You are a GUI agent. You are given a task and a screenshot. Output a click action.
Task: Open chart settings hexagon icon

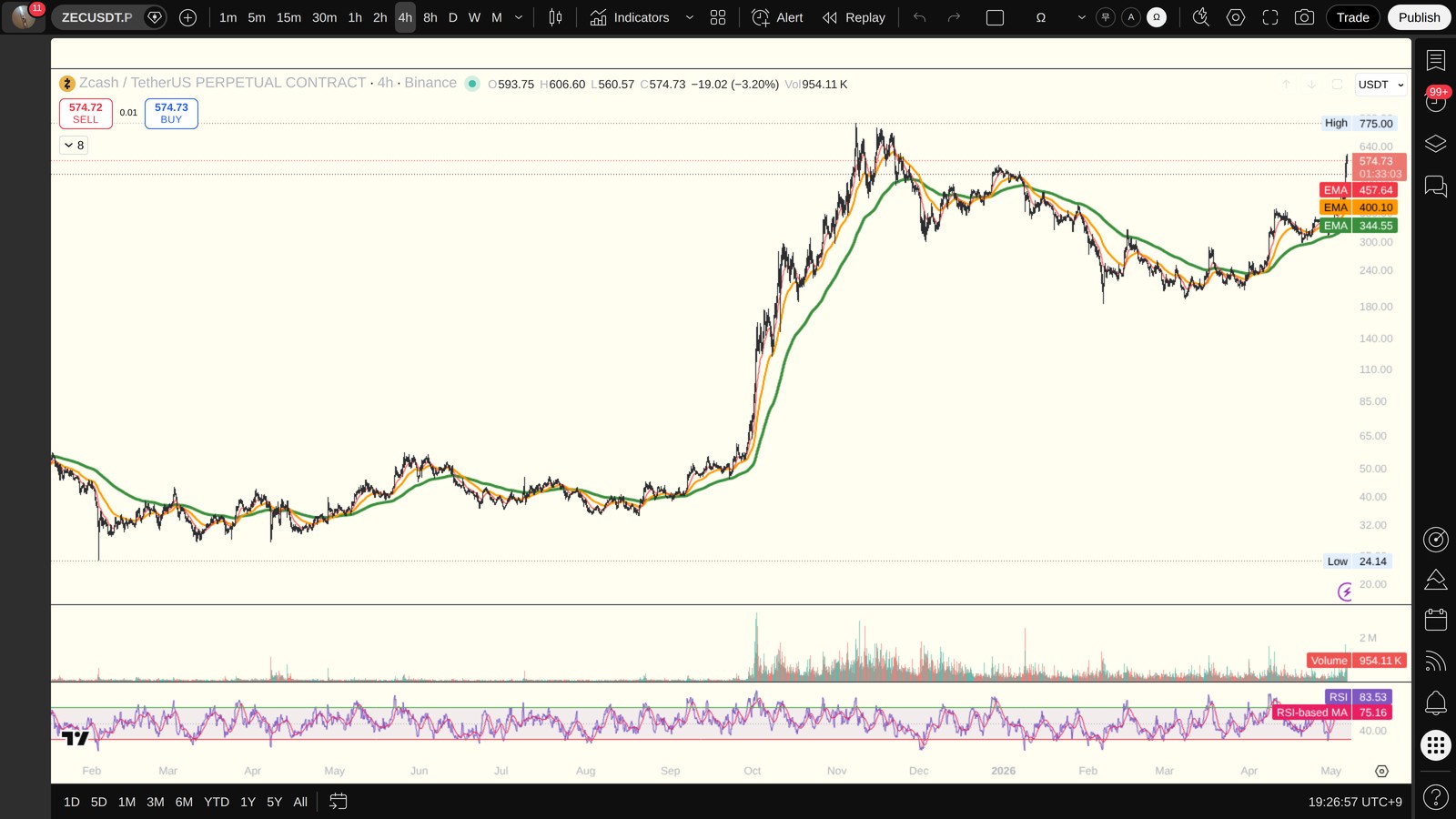point(1236,17)
